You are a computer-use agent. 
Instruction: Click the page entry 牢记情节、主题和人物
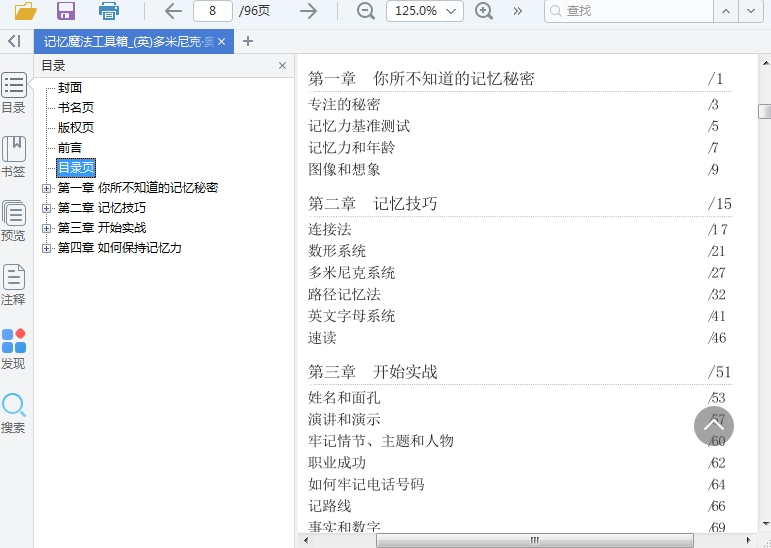coord(381,441)
